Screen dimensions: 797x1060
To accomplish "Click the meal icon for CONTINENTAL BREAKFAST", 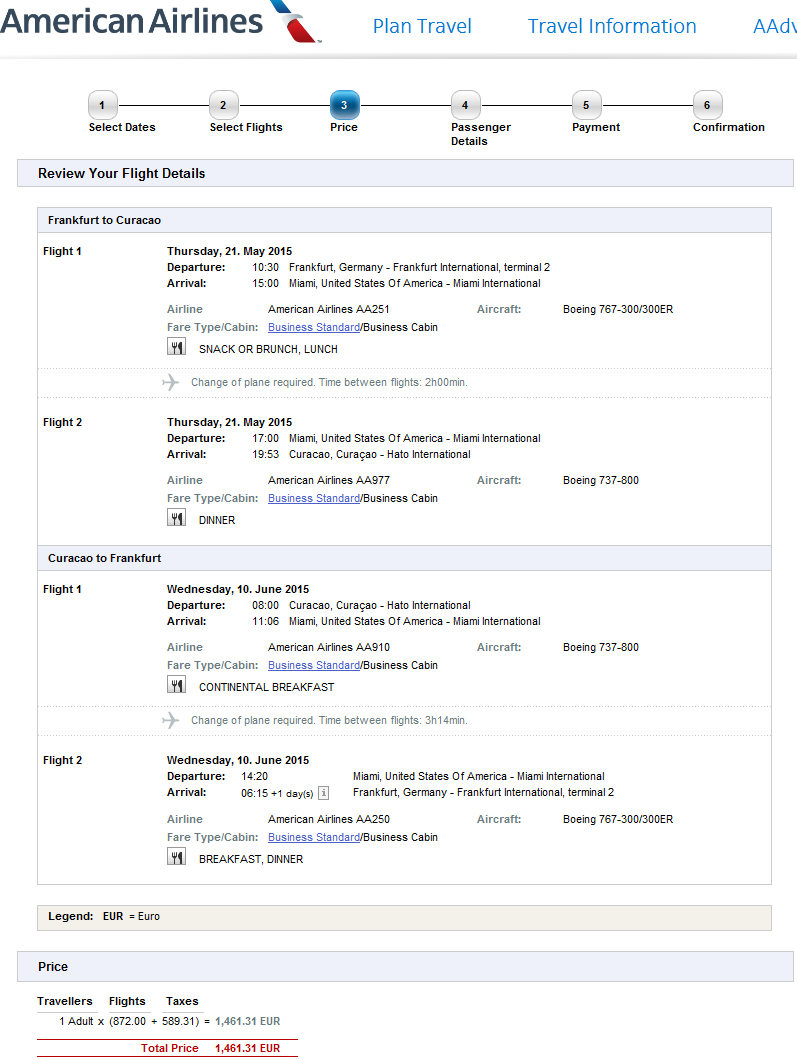I will pyautogui.click(x=176, y=683).
